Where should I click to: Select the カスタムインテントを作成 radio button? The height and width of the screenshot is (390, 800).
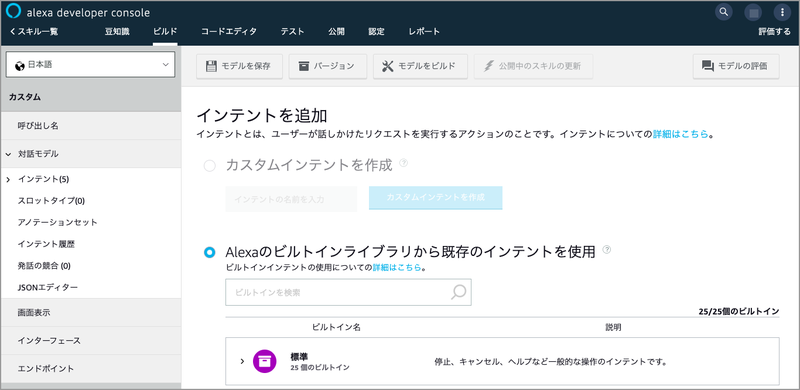(209, 166)
